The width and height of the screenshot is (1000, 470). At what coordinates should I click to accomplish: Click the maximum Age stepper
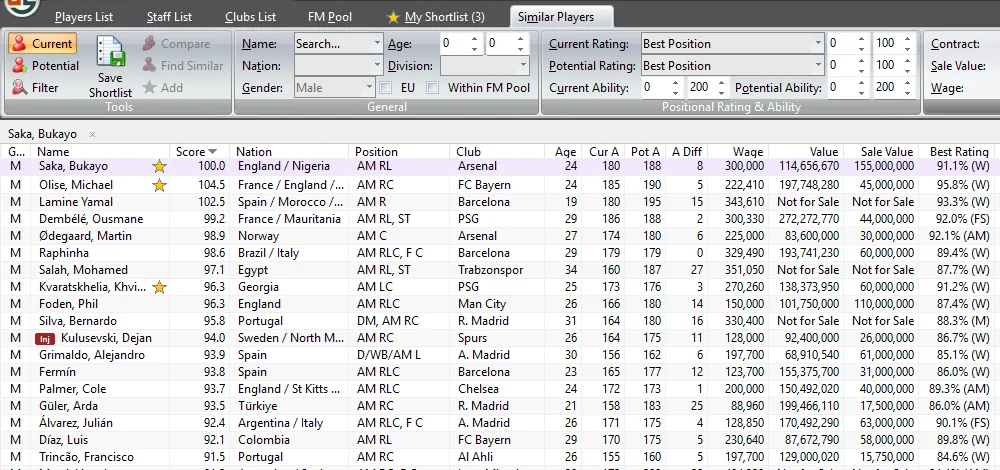pyautogui.click(x=520, y=44)
